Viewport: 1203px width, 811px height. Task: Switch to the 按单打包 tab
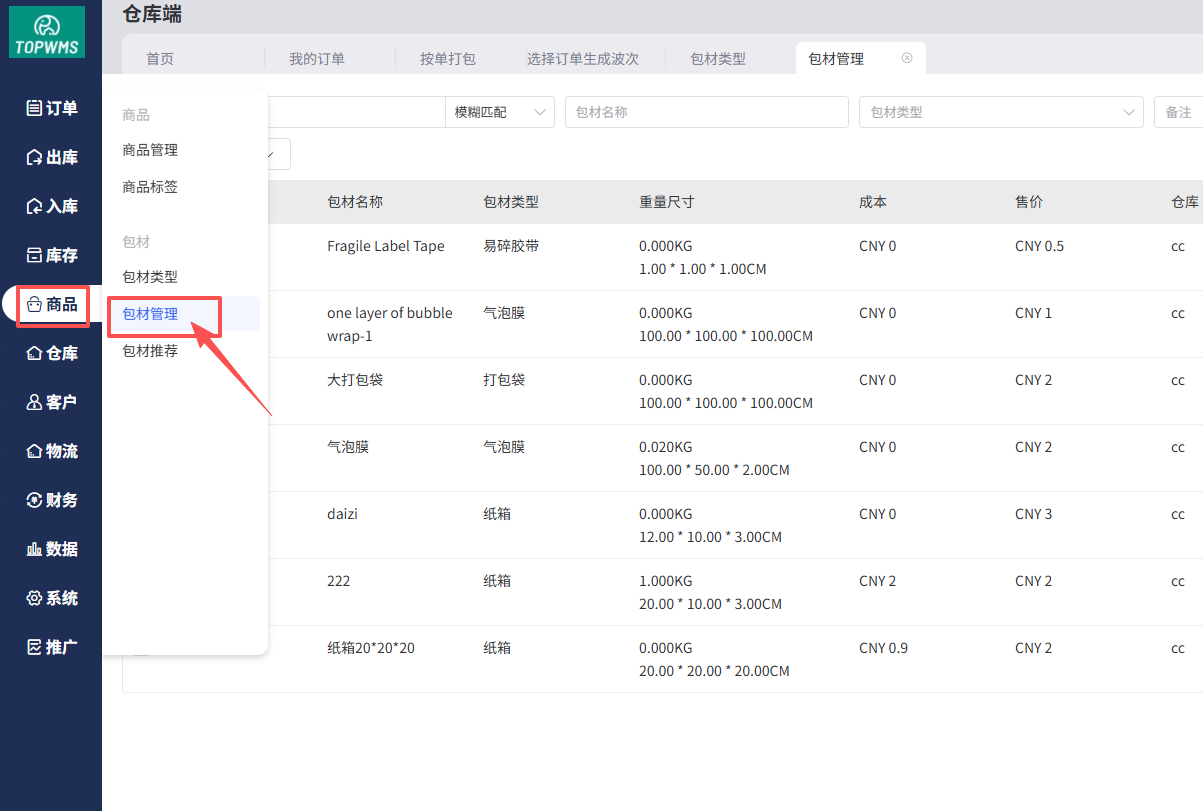coord(448,59)
